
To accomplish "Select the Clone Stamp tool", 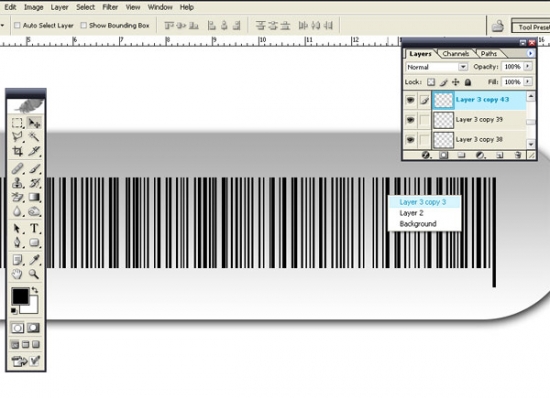I will tap(17, 183).
